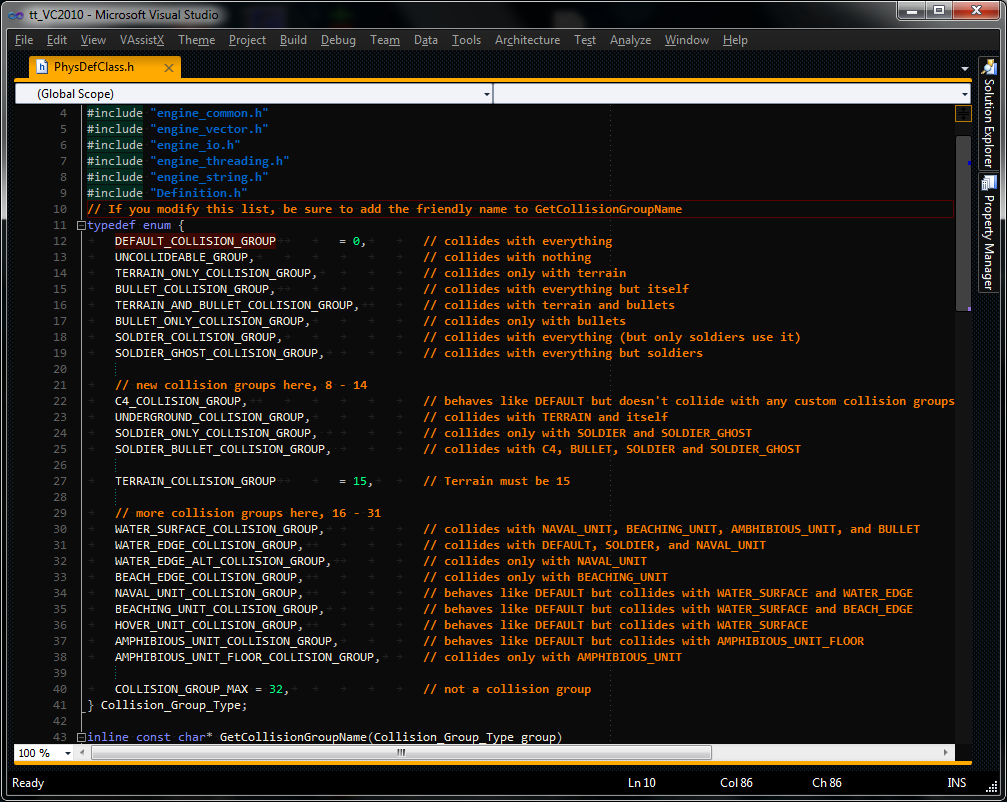The height and width of the screenshot is (802, 1007).
Task: Open the Build menu
Action: pos(293,40)
